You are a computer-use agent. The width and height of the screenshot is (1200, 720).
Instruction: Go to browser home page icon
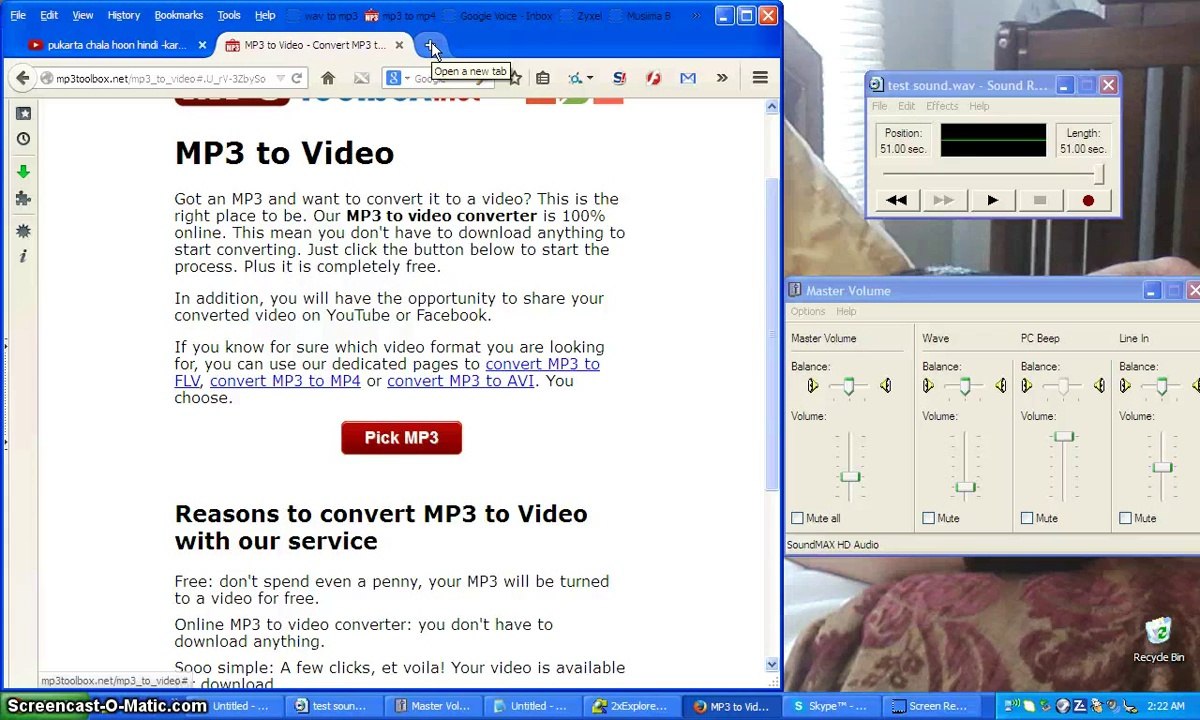point(328,78)
